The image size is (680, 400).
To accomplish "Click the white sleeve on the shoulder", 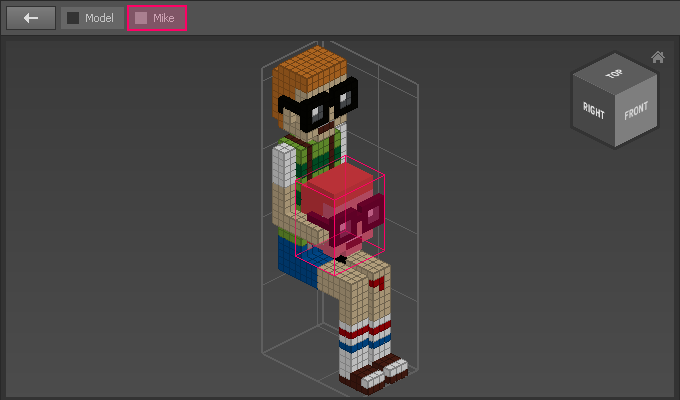I will 285,160.
